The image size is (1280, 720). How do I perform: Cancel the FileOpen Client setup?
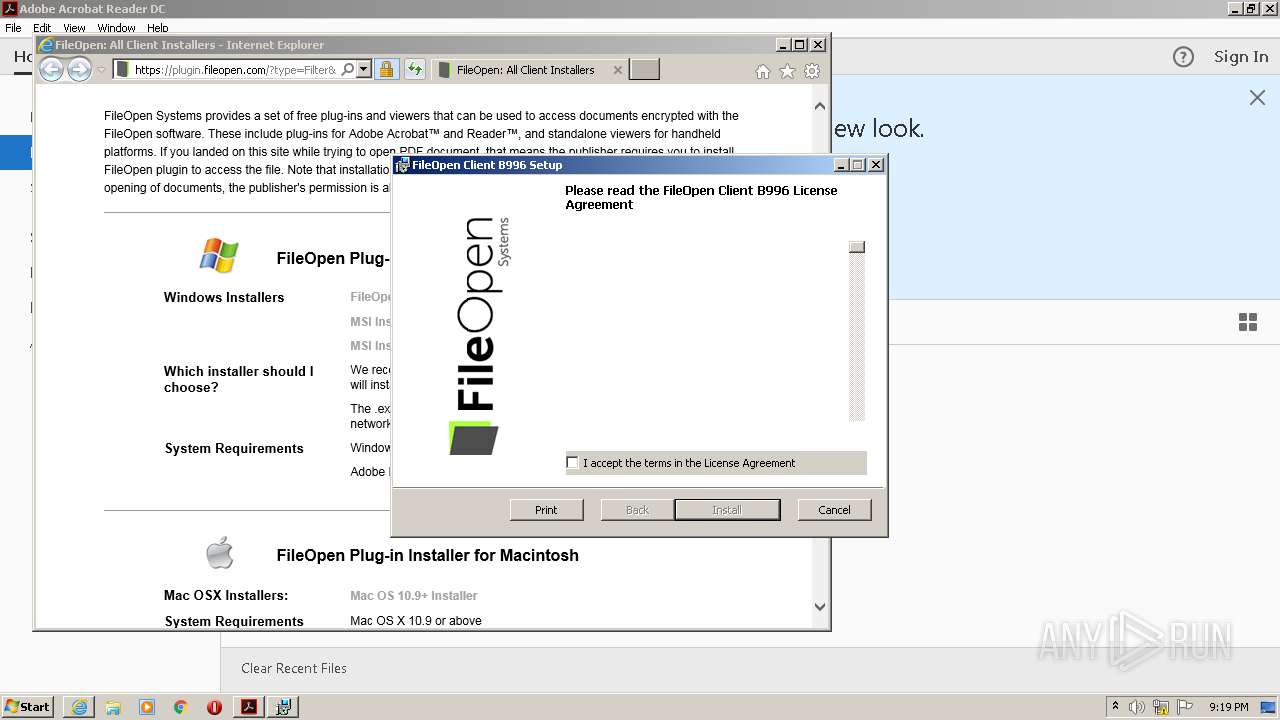(x=834, y=510)
